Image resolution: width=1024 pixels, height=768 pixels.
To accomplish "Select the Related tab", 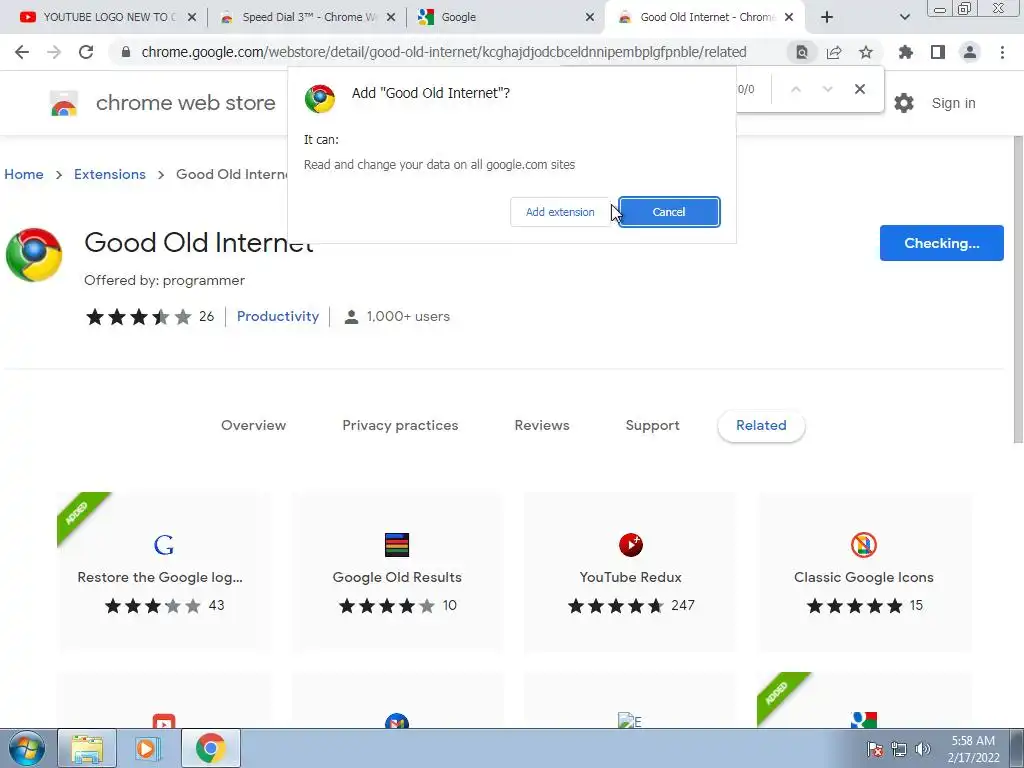I will click(761, 425).
